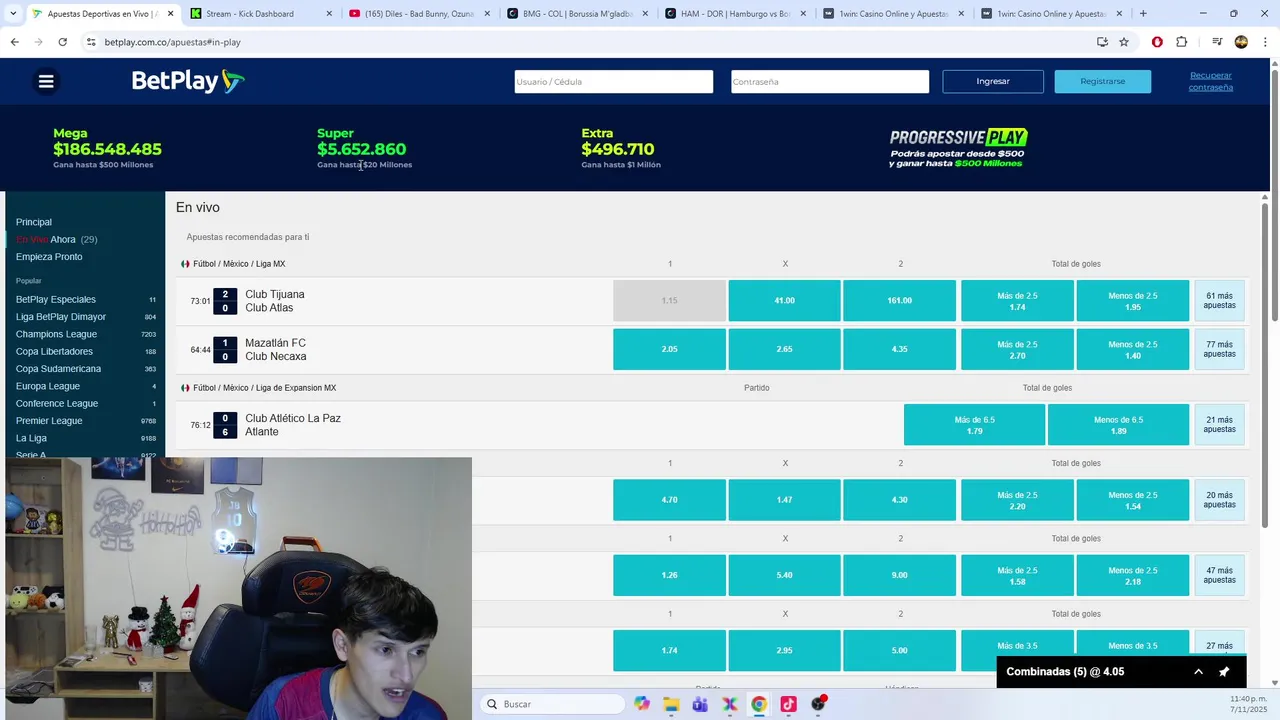Expand 77 más apuestas for Mazatlán match
This screenshot has height=720, width=1280.
pos(1219,349)
